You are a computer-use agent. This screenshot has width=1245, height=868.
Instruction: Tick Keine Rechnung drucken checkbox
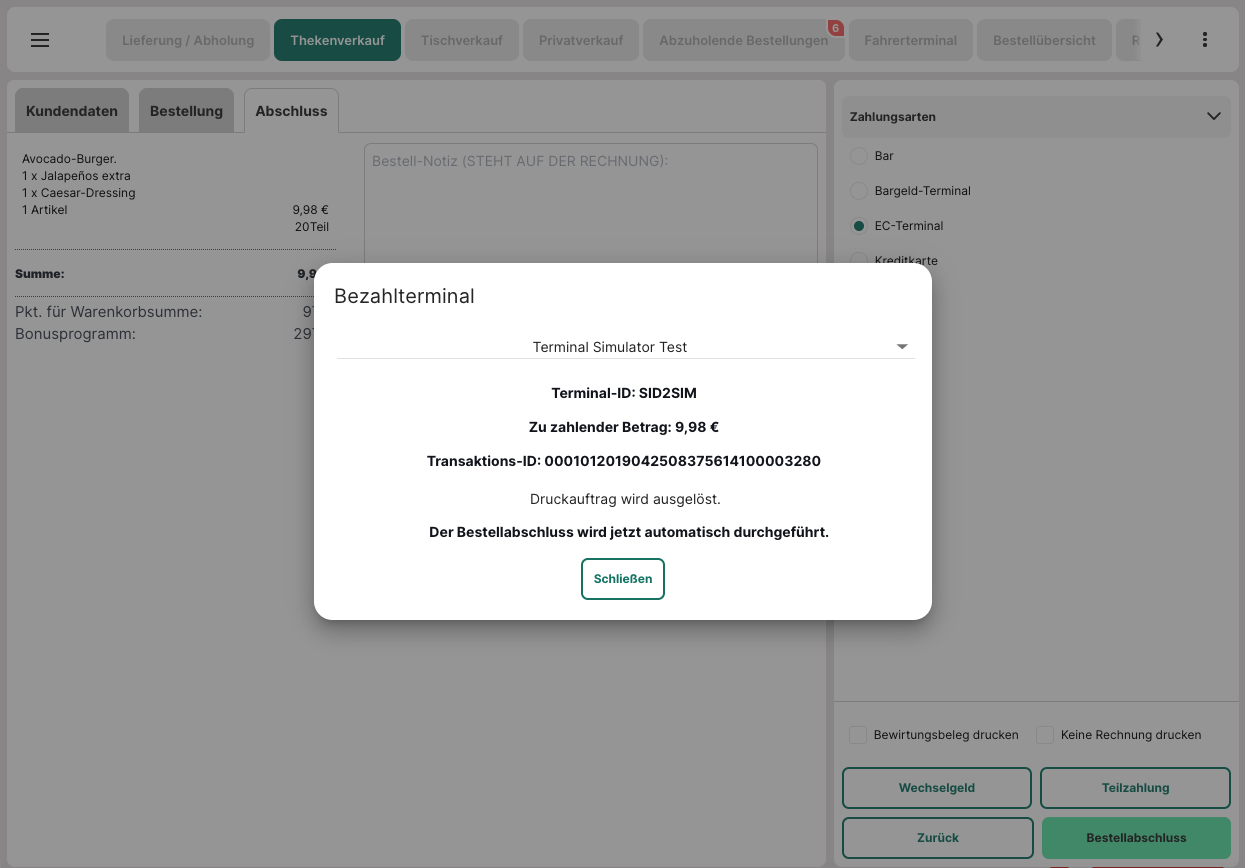click(x=1045, y=735)
